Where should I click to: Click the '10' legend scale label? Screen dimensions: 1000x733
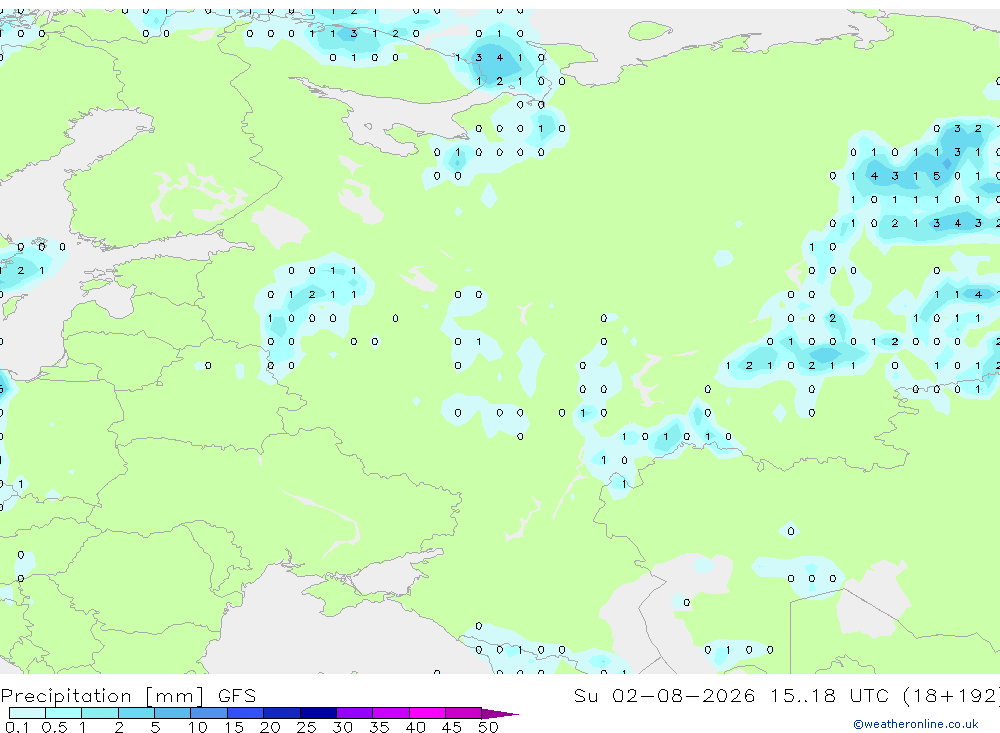click(198, 727)
